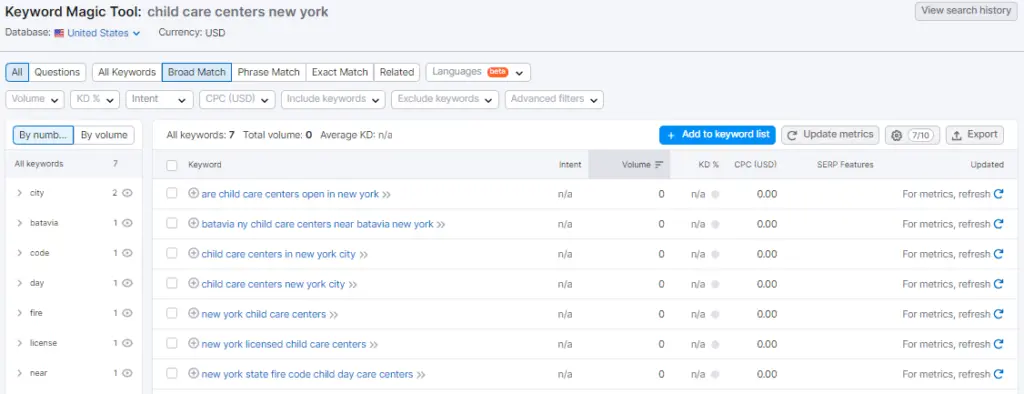The width and height of the screenshot is (1024, 394).
Task: Click plus icon beside fire code keyword
Action: pyautogui.click(x=193, y=374)
